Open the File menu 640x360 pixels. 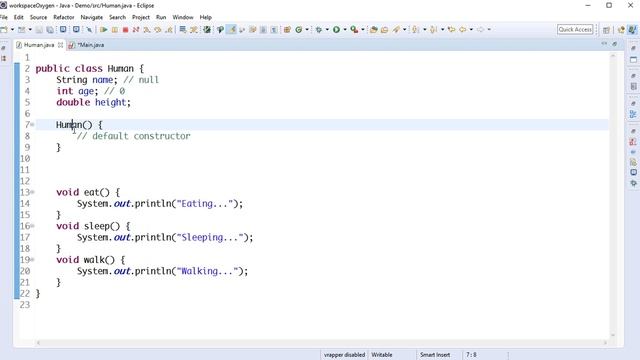(4, 17)
